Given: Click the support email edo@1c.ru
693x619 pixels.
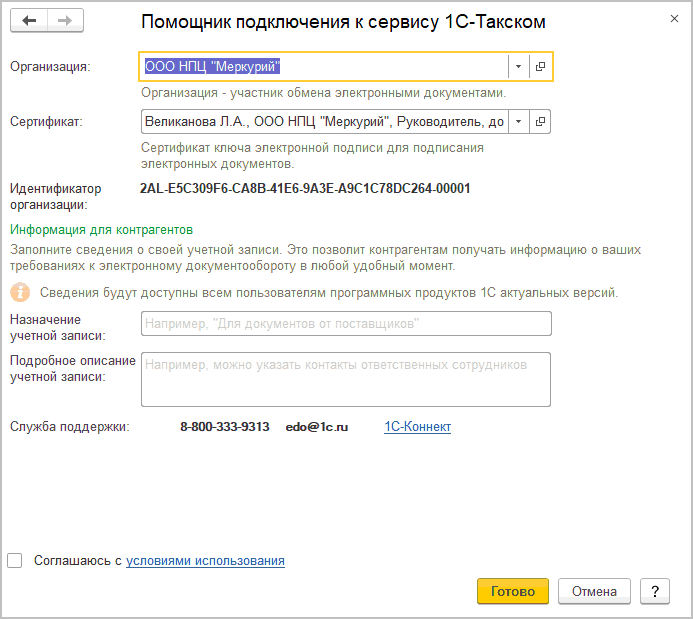Looking at the screenshot, I should (317, 427).
